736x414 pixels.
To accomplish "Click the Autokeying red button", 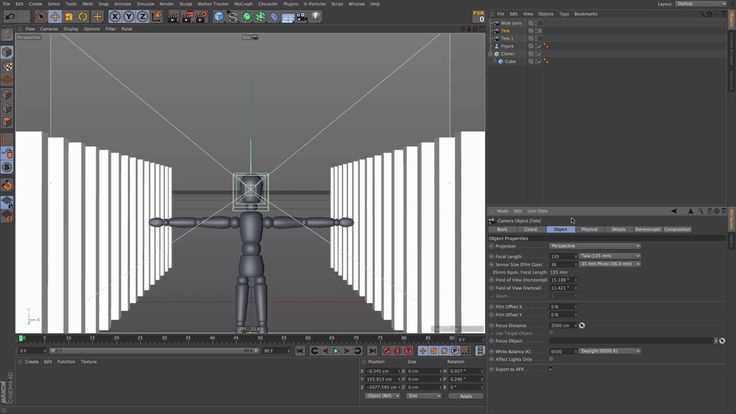I will [x=398, y=350].
